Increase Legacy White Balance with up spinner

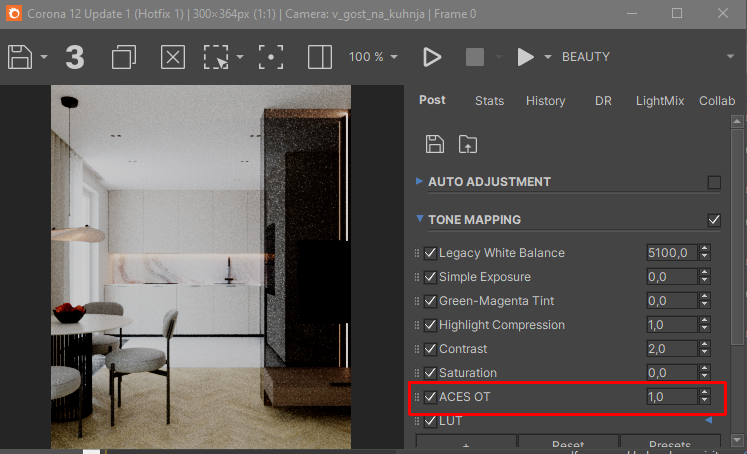click(705, 248)
